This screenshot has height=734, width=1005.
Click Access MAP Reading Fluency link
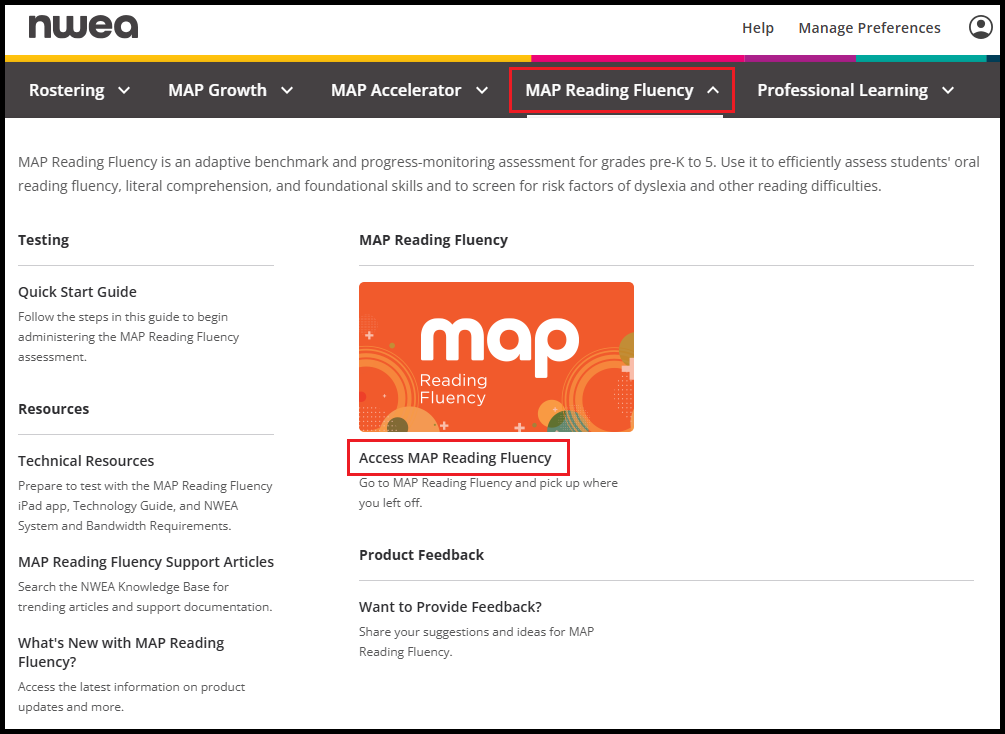(455, 458)
